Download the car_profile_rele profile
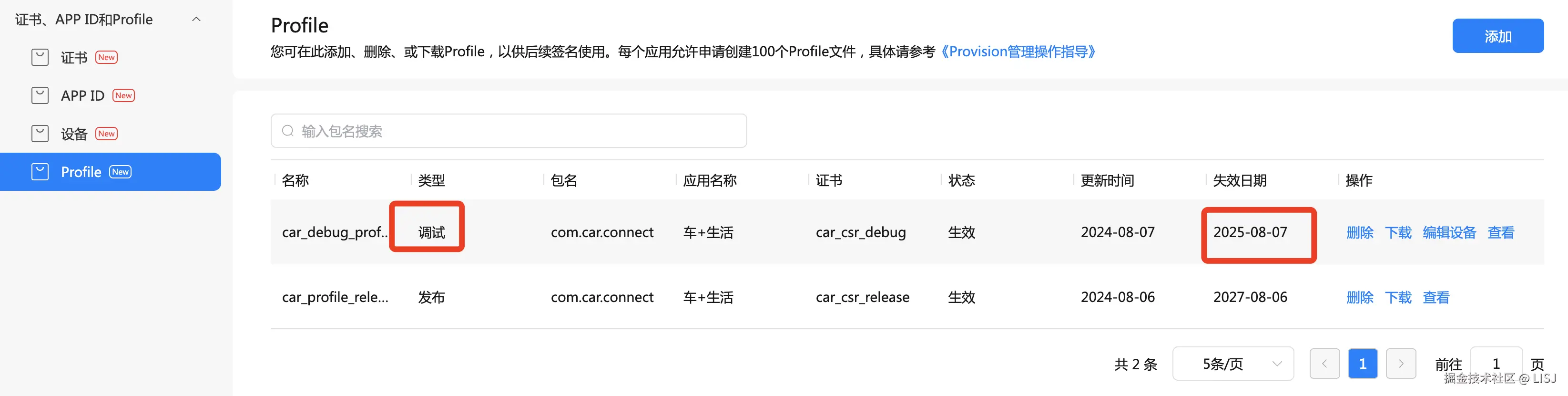The width and height of the screenshot is (1568, 396). point(1397,297)
